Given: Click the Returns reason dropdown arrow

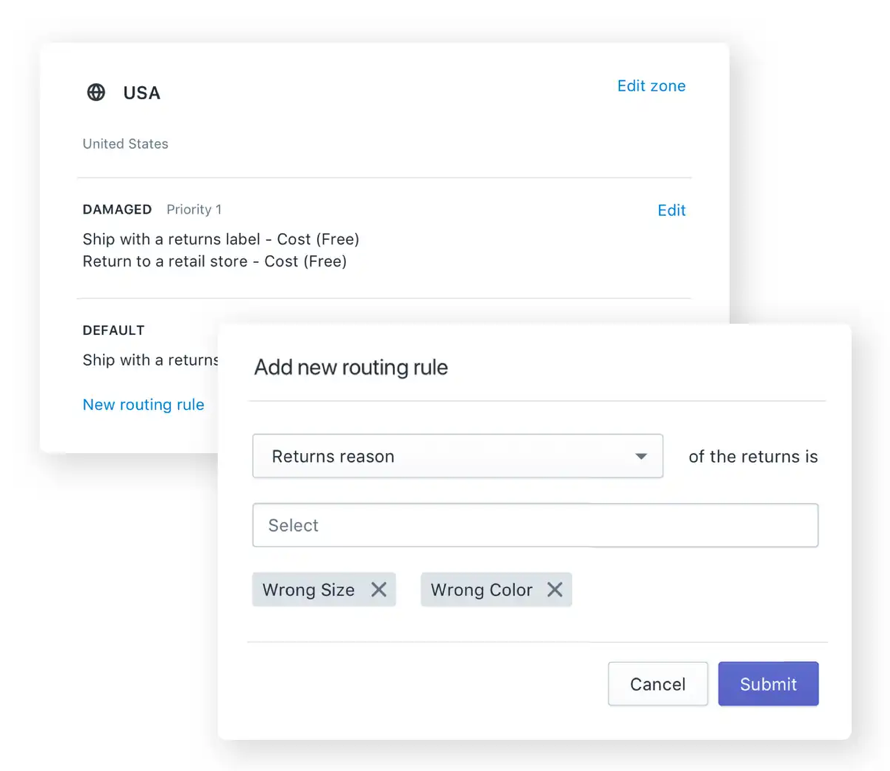Looking at the screenshot, I should 641,457.
